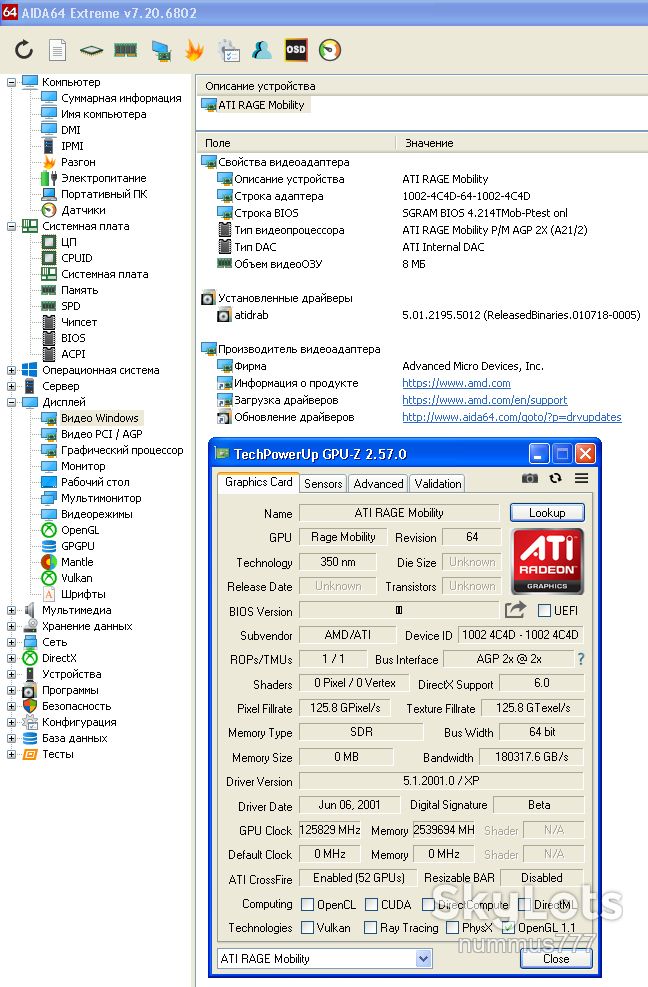The image size is (648, 987).
Task: Click the user contact toolbar icon
Action: tap(262, 50)
